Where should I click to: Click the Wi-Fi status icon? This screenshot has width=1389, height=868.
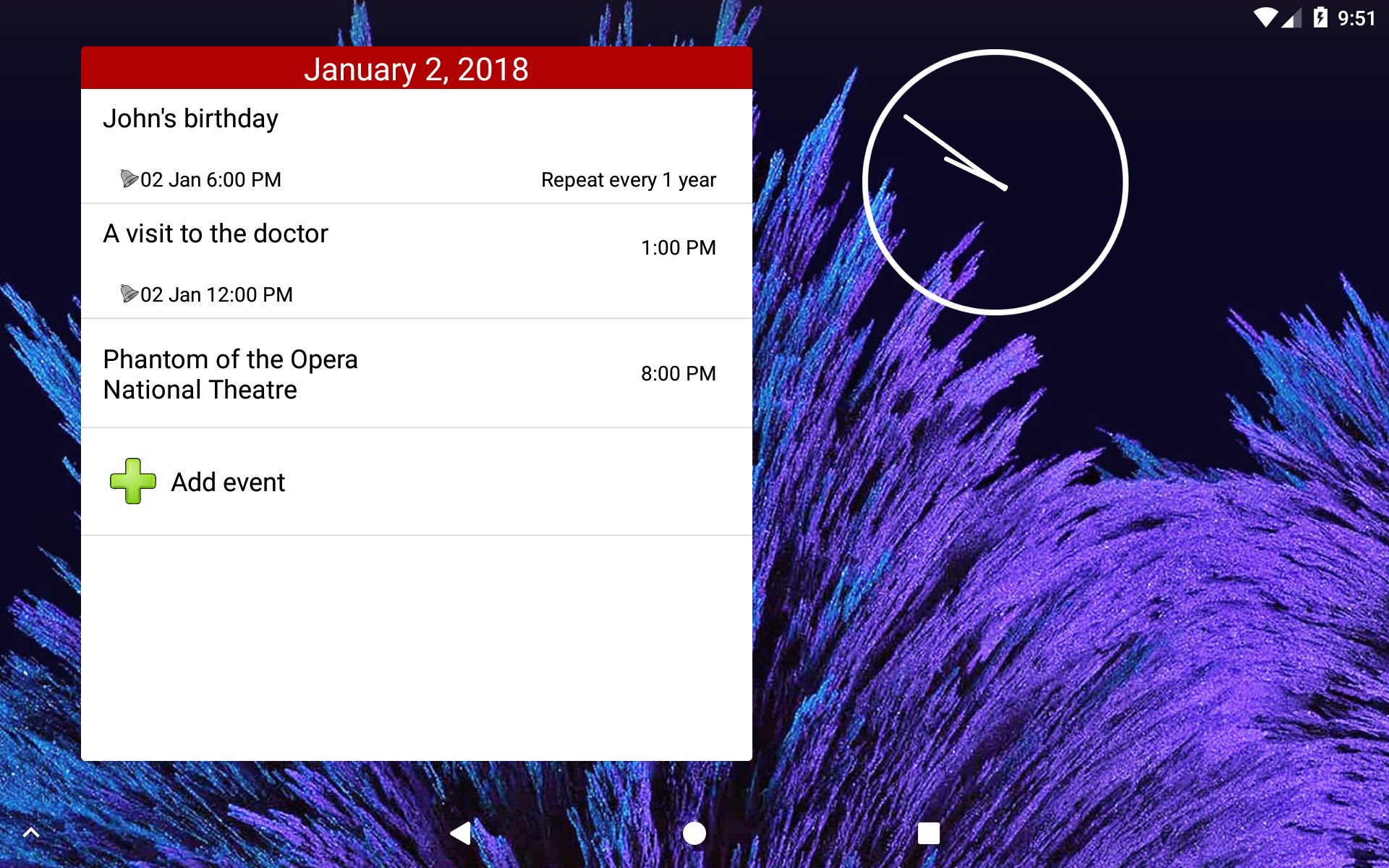tap(1265, 18)
